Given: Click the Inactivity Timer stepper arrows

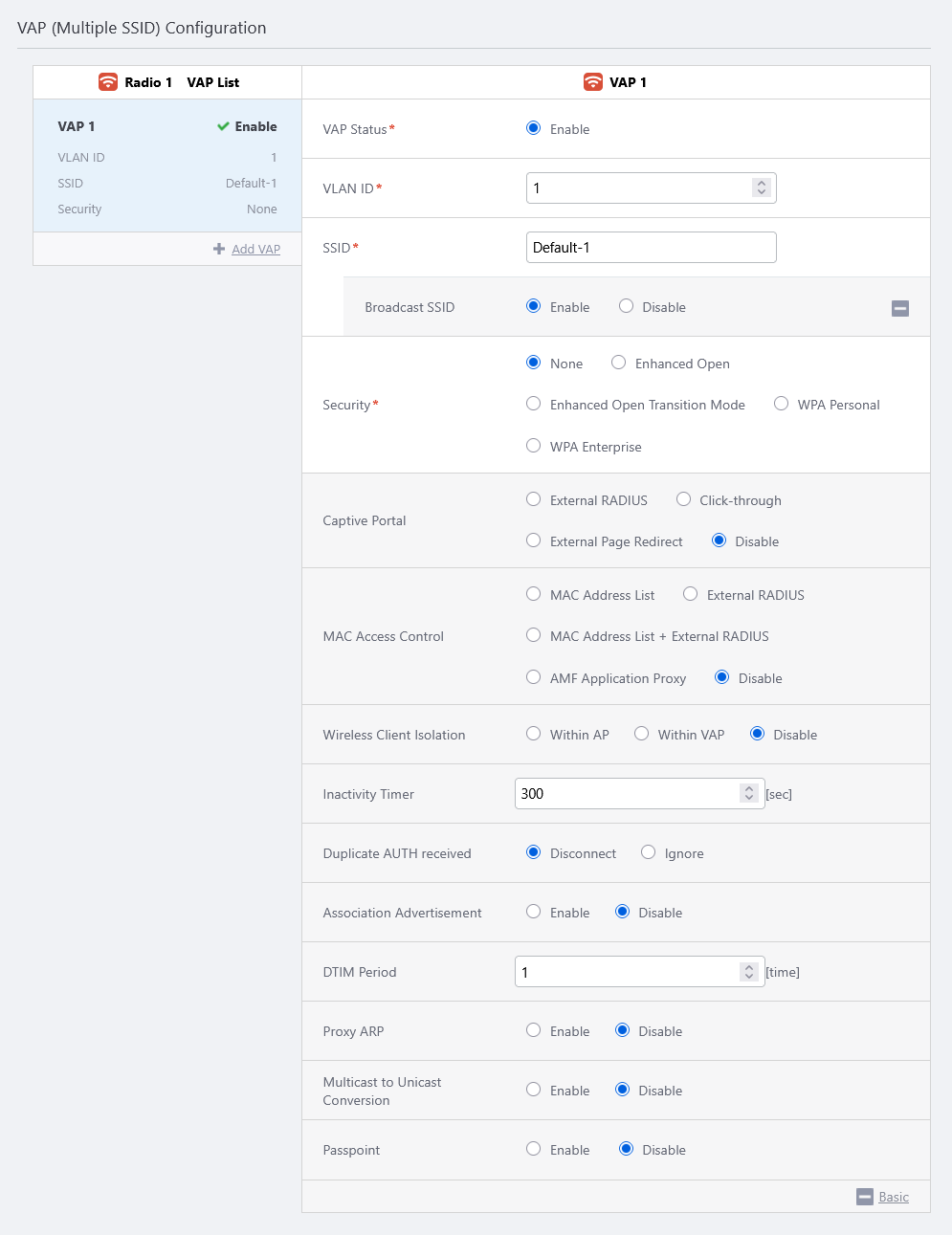Looking at the screenshot, I should 749,793.
